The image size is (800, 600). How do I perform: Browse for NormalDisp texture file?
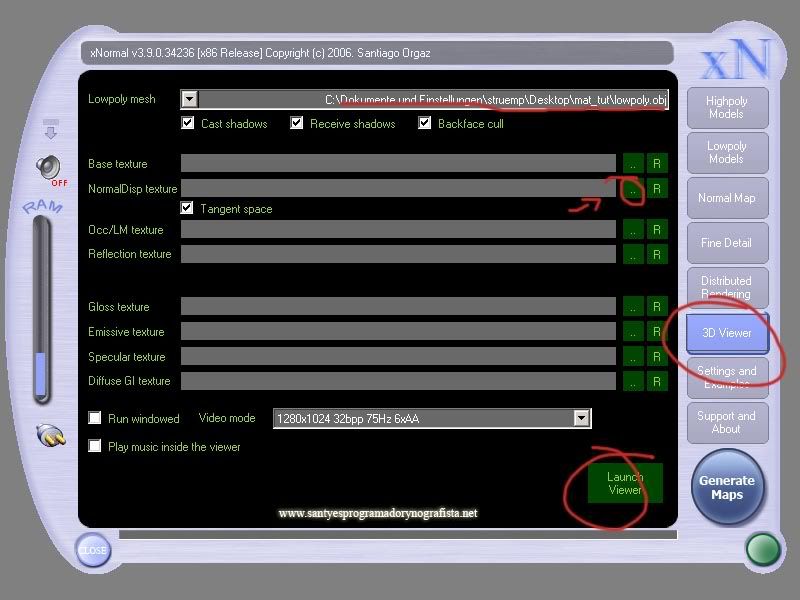[633, 189]
